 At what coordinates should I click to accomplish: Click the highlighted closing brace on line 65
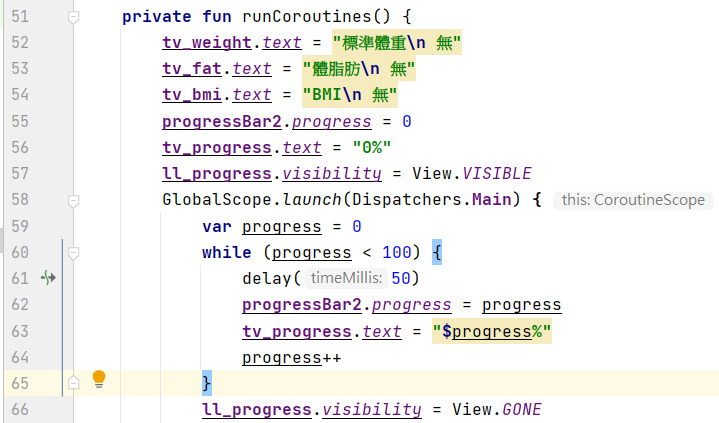207,383
